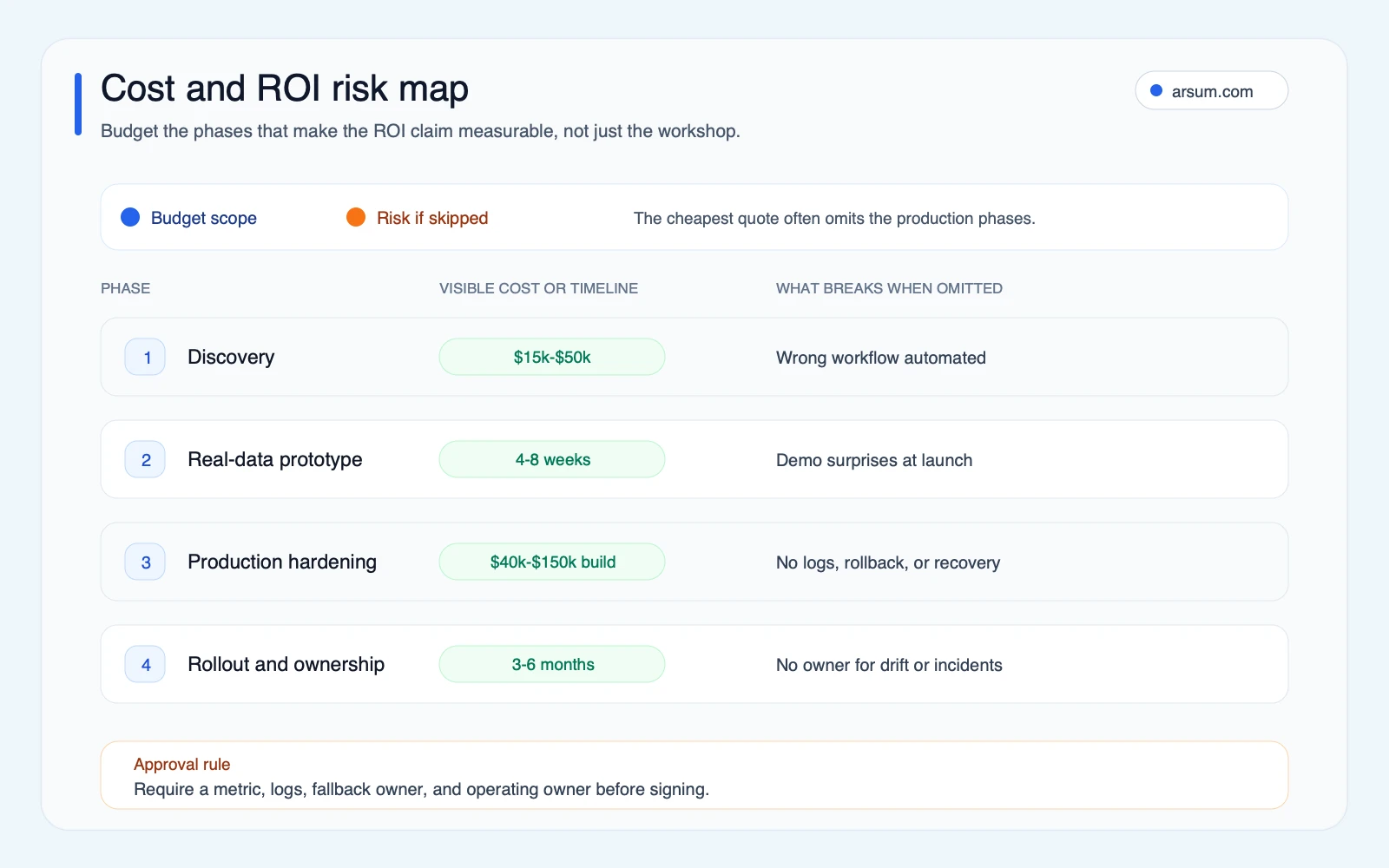
Task: Select the text 'Demo surprises at launch'
Action: [874, 460]
